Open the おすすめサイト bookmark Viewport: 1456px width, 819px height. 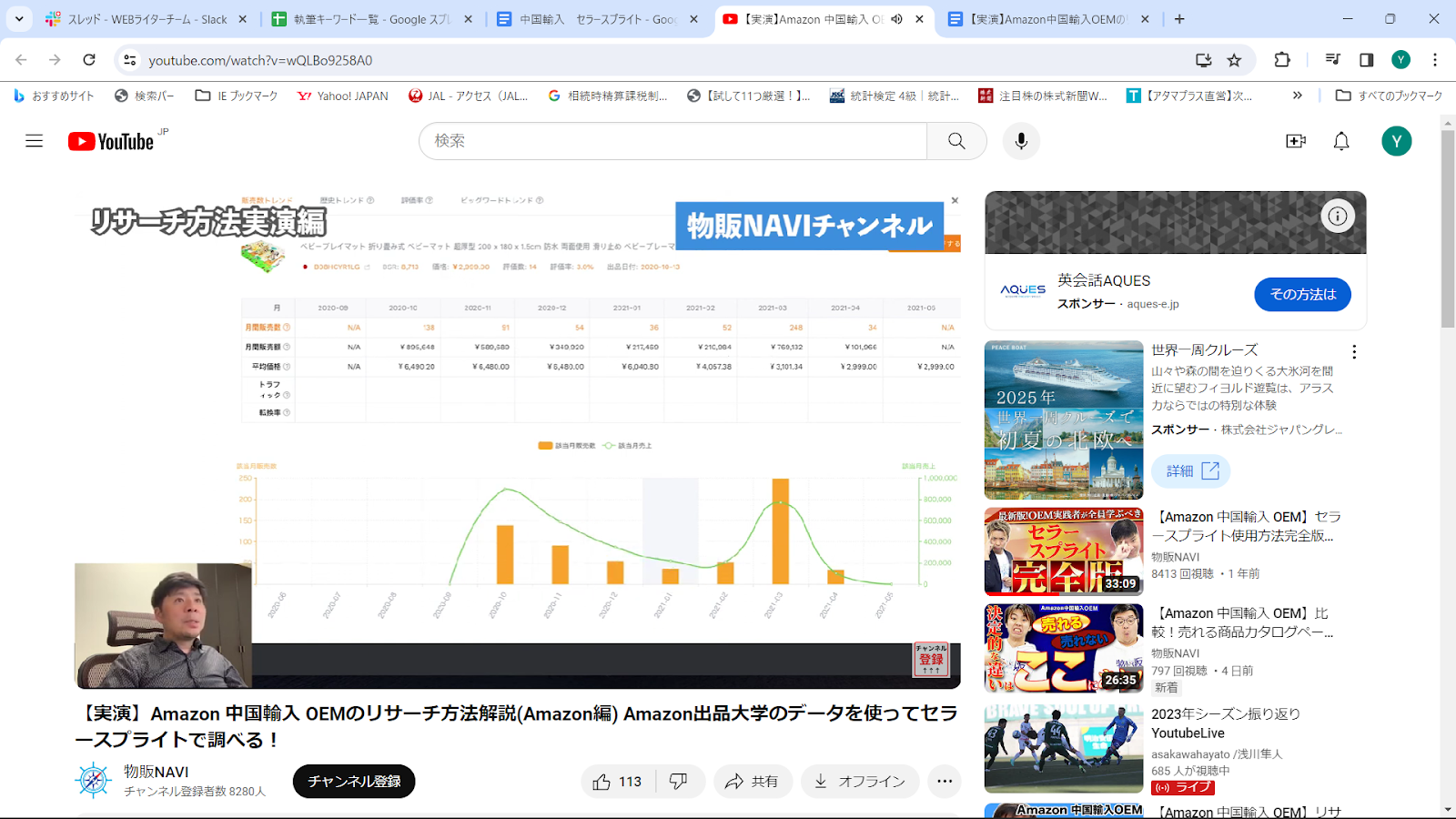54,96
